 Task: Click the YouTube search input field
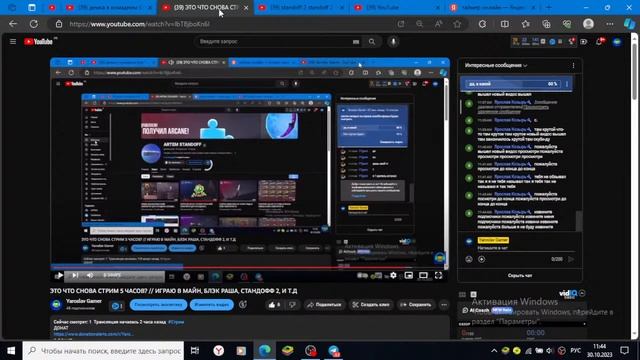click(x=273, y=42)
